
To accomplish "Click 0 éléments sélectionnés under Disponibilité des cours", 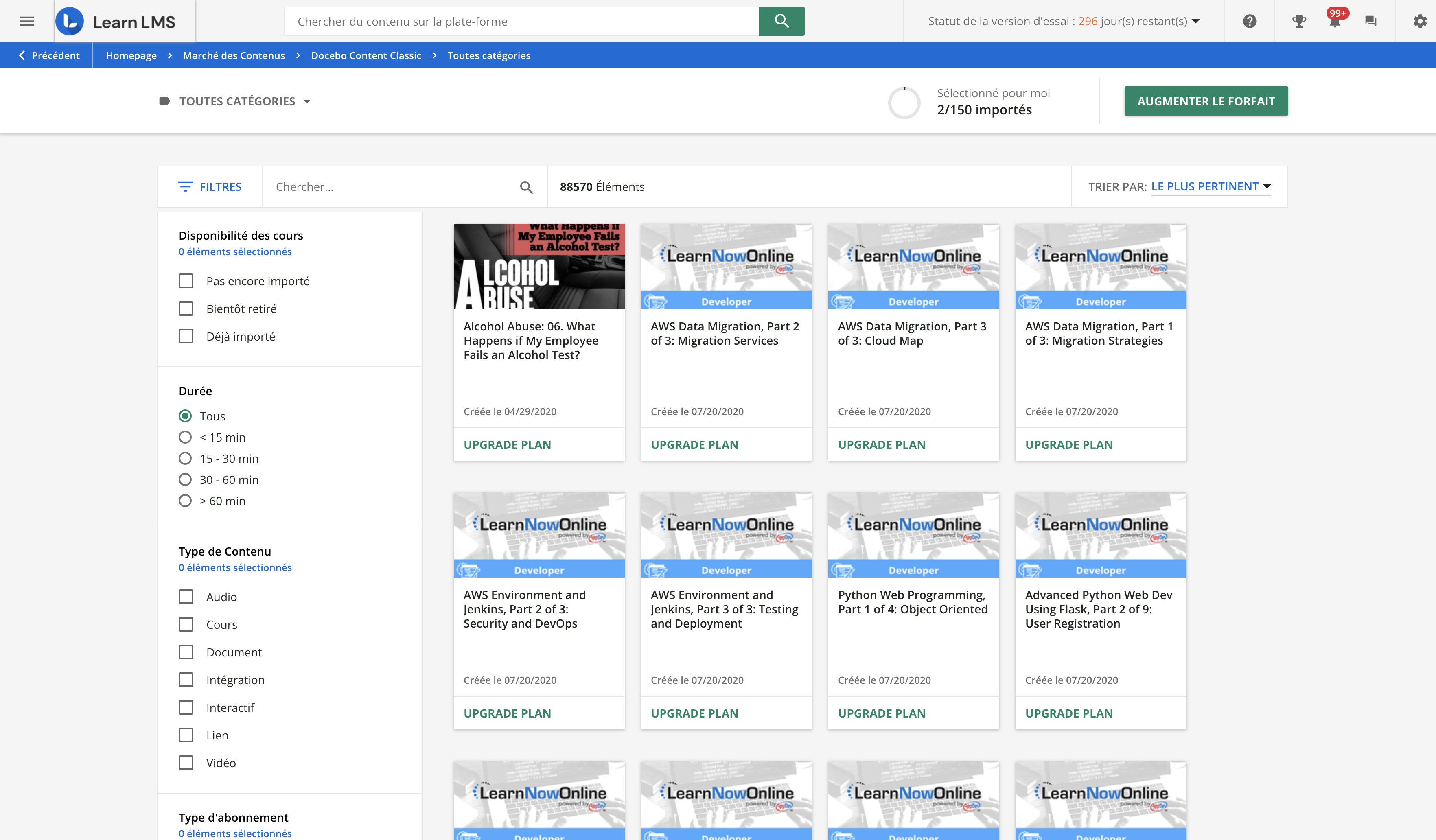I will (x=235, y=252).
